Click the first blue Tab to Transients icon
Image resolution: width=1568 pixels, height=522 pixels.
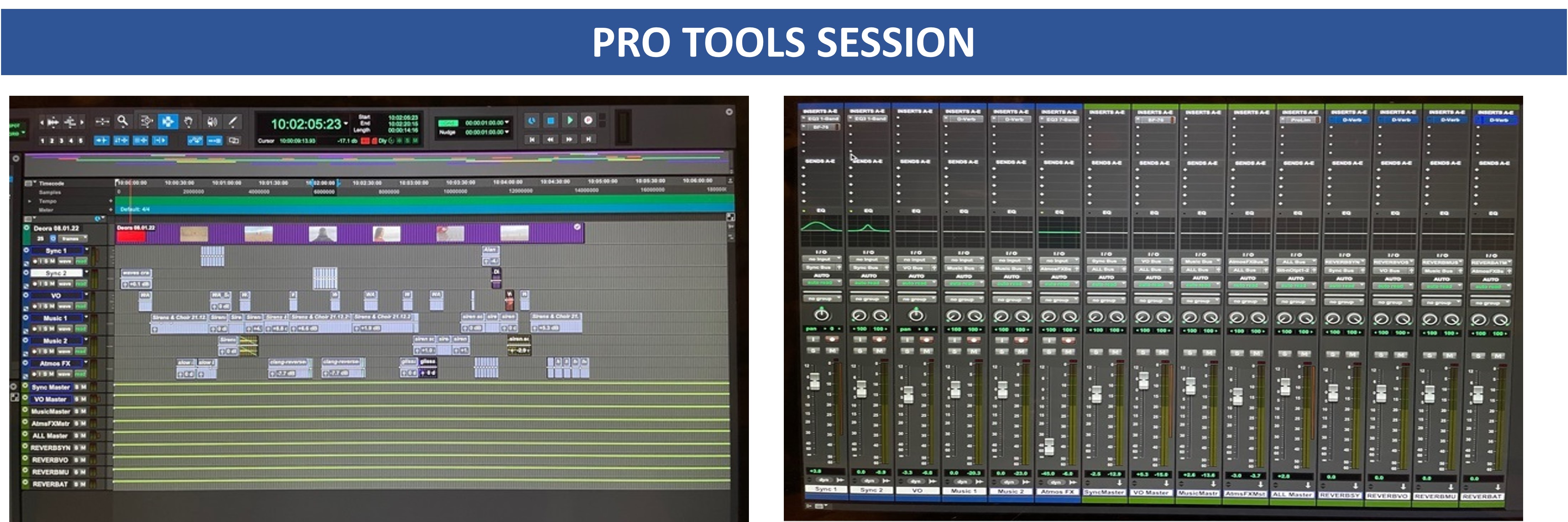click(101, 141)
